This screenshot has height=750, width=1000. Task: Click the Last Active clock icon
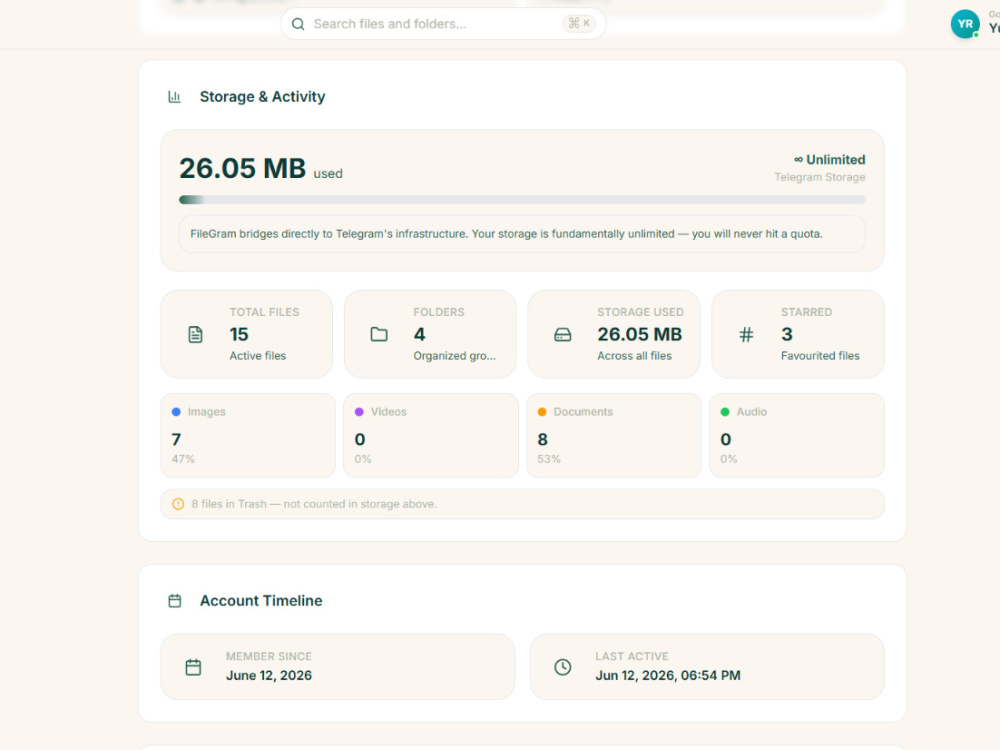point(562,667)
